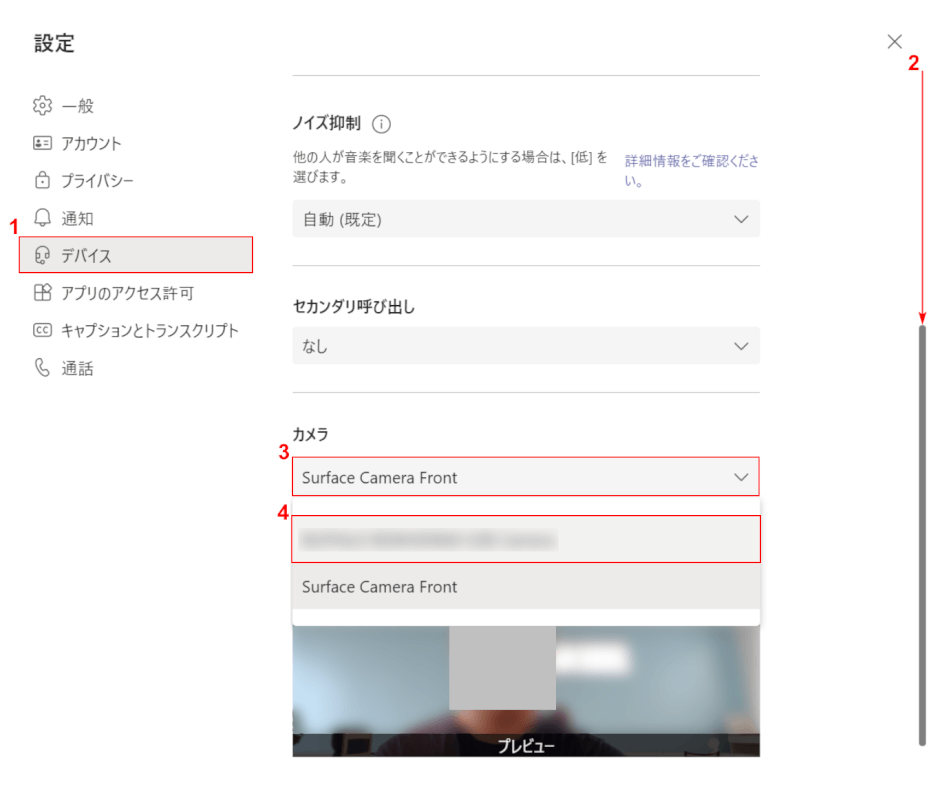Open the ノイズ抑制 dropdown showing 自動 (既定)
Screen dimensions: 929x800
(526, 219)
